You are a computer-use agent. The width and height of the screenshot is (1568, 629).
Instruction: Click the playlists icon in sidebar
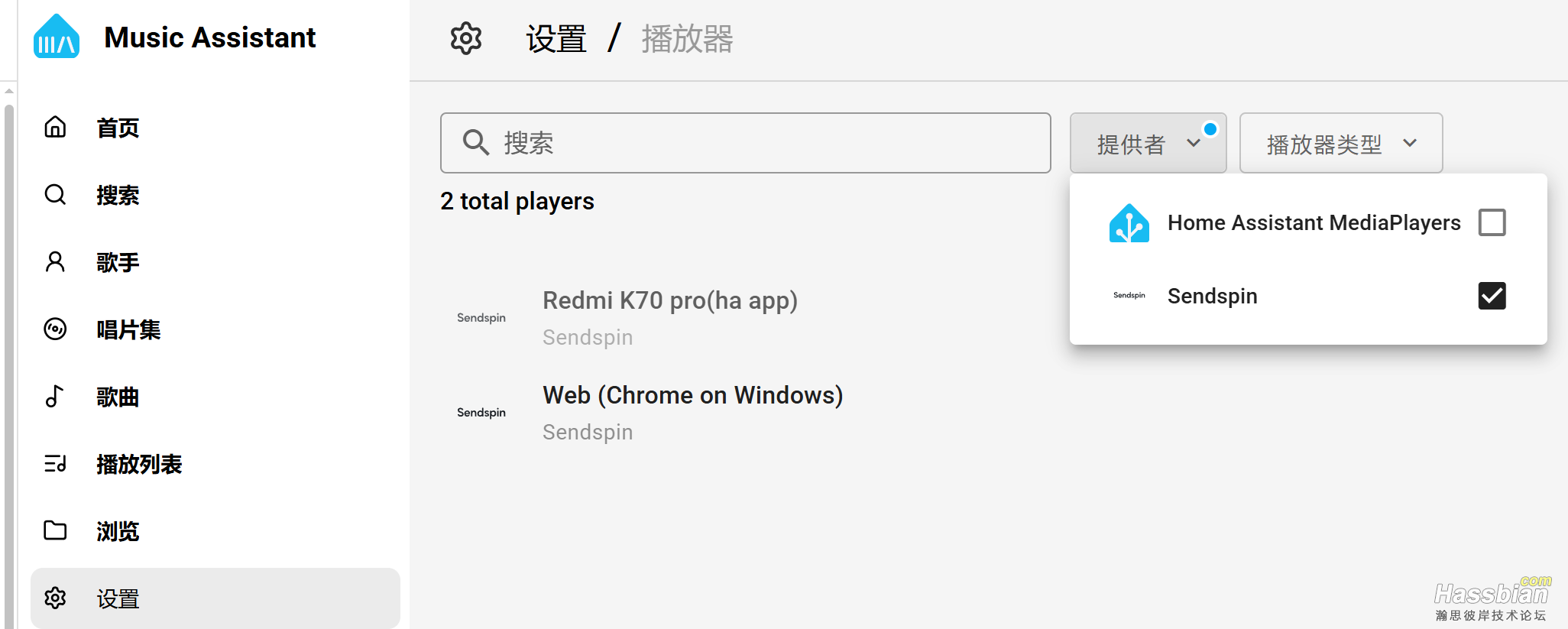point(55,464)
